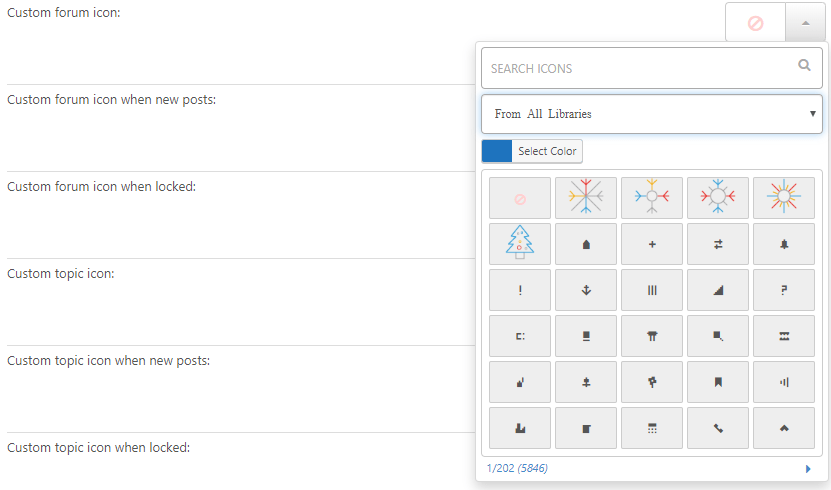Screen dimensions: 831x490
Task: Pick the question mark icon
Action: click(784, 290)
